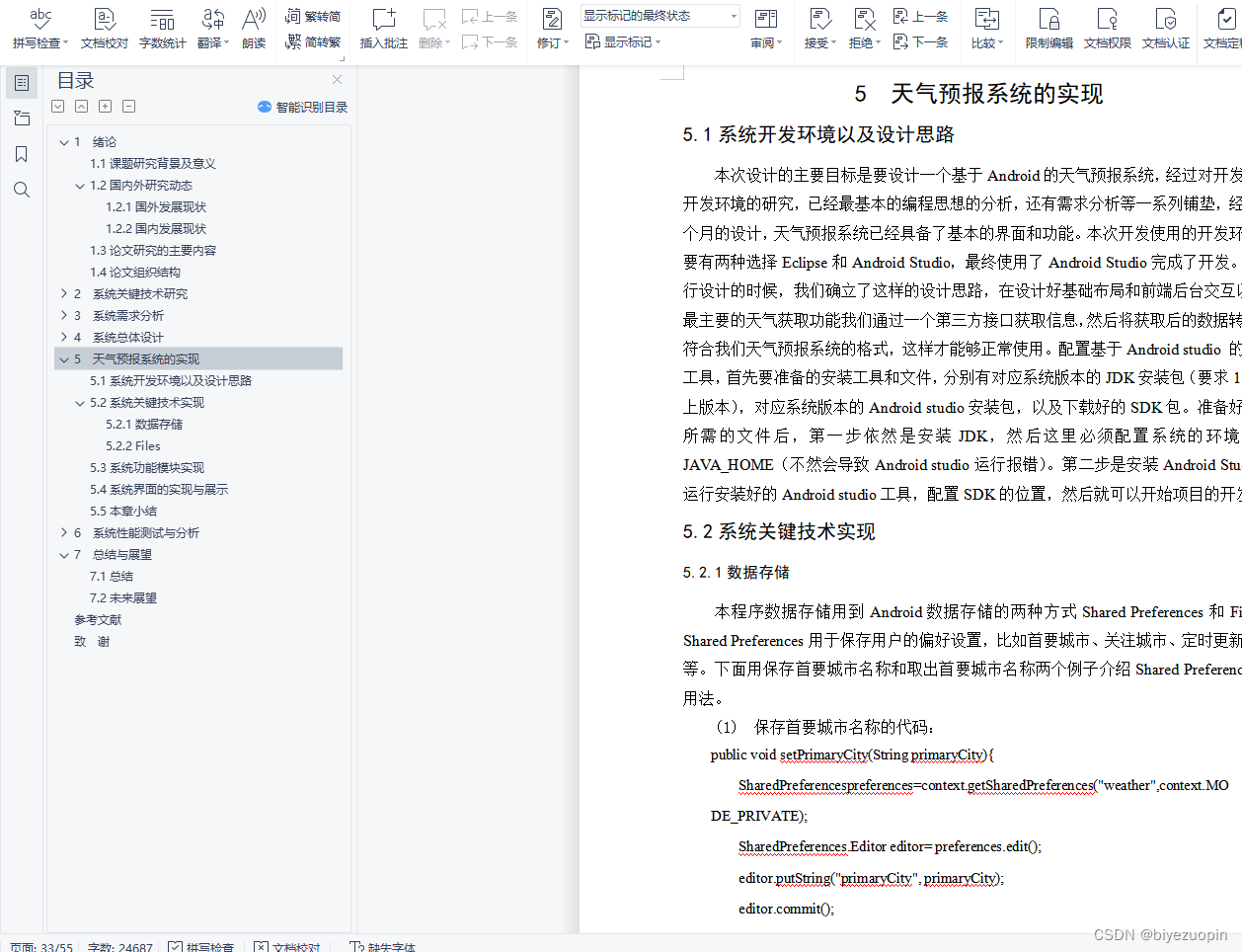Image resolution: width=1242 pixels, height=952 pixels.
Task: Go to '5.4 系统界面的实现与展示'
Action: pos(159,490)
